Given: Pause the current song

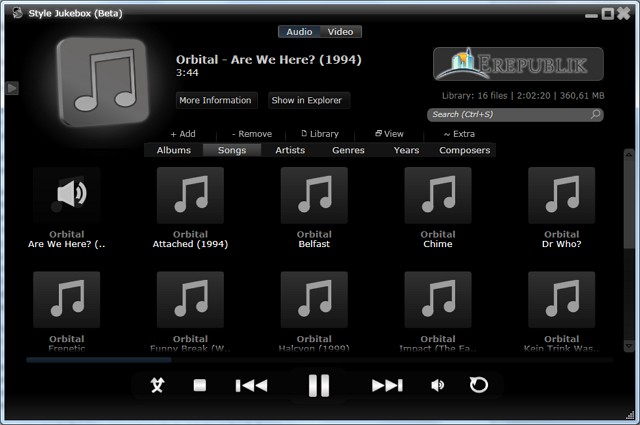Looking at the screenshot, I should 319,385.
